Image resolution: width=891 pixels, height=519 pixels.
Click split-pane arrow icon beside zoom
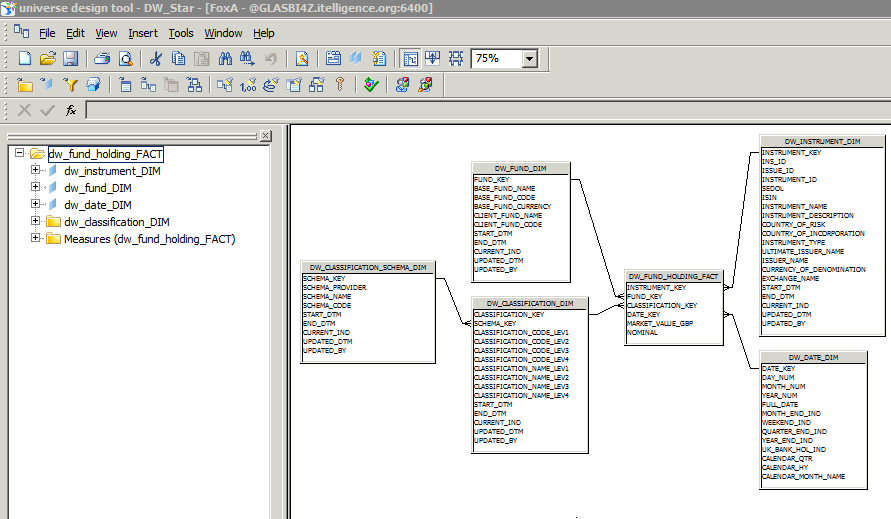point(432,59)
